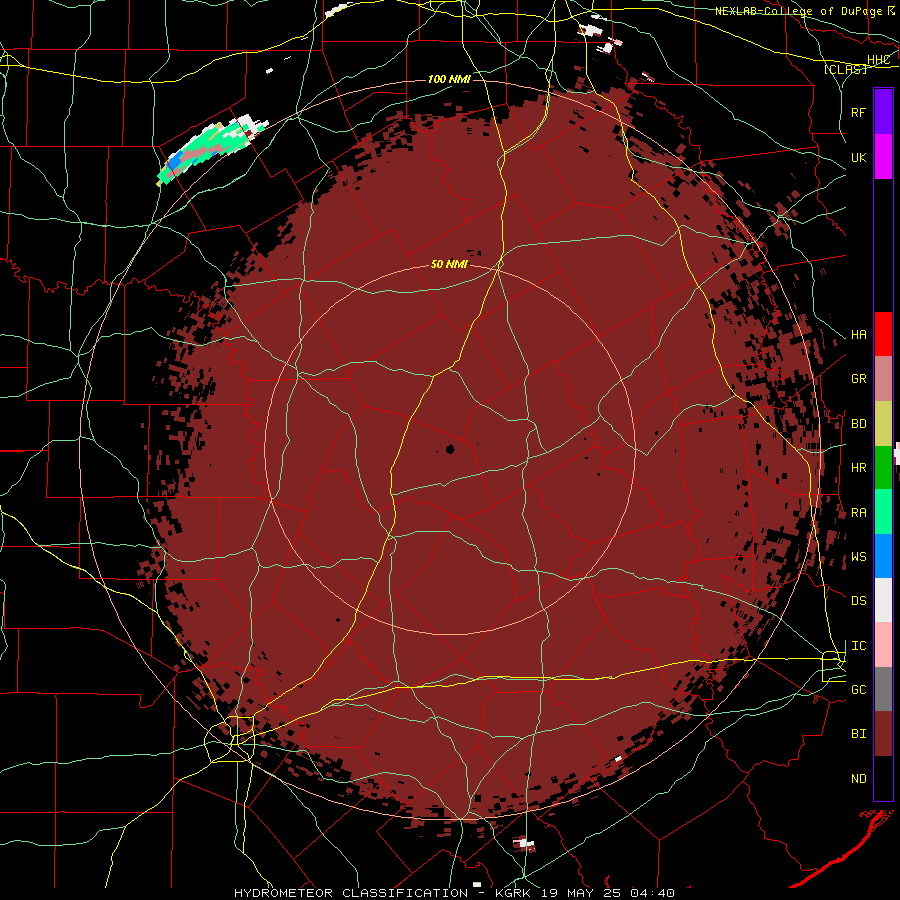Image resolution: width=900 pixels, height=900 pixels.
Task: Select the GR legend label
Action: [x=858, y=379]
